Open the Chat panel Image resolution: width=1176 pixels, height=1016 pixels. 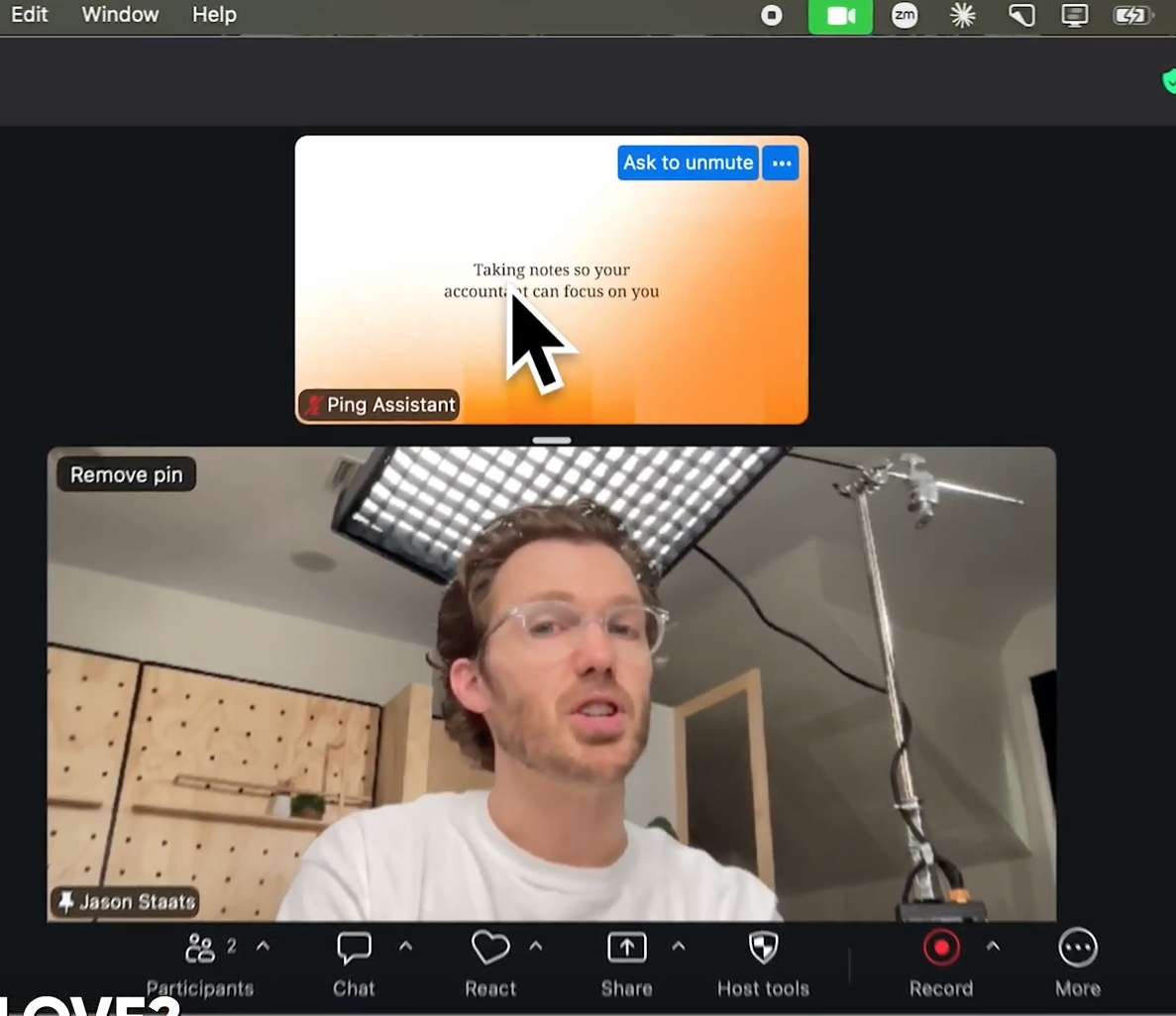click(354, 965)
